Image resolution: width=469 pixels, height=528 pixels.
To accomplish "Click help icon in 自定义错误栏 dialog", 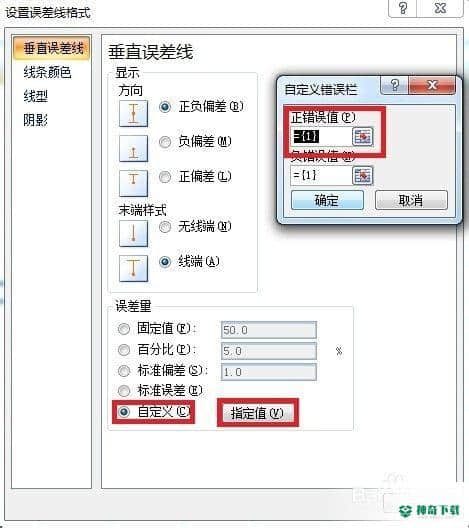I will [x=394, y=85].
